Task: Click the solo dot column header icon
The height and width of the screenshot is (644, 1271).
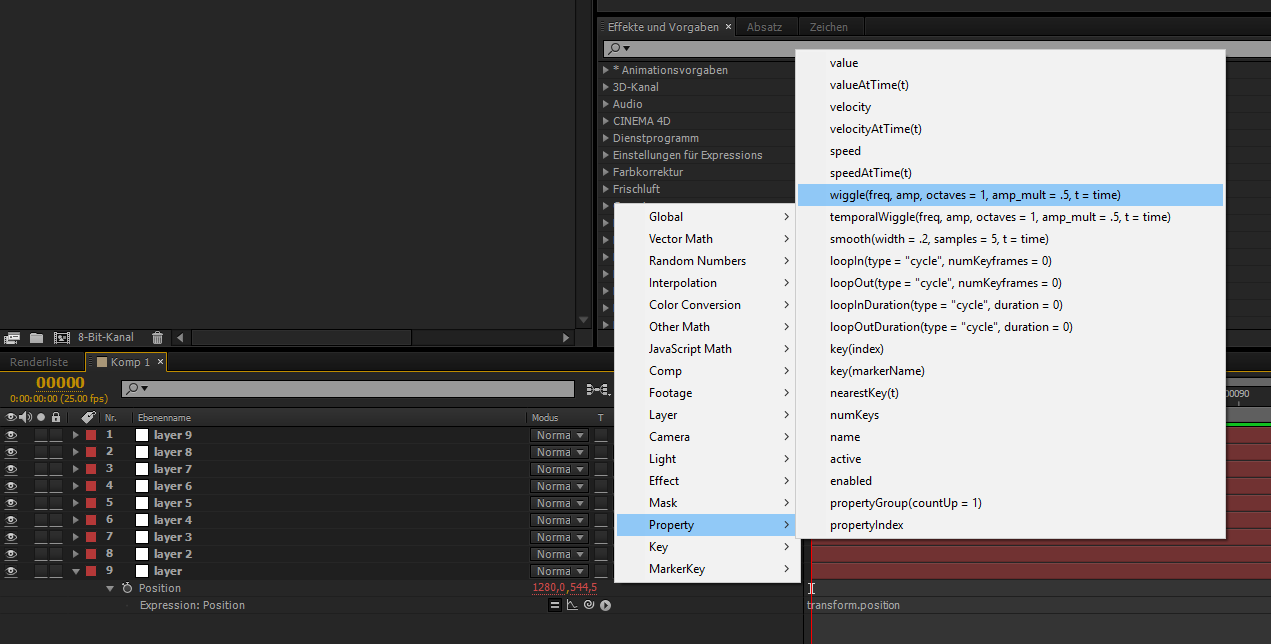Action: tap(41, 417)
